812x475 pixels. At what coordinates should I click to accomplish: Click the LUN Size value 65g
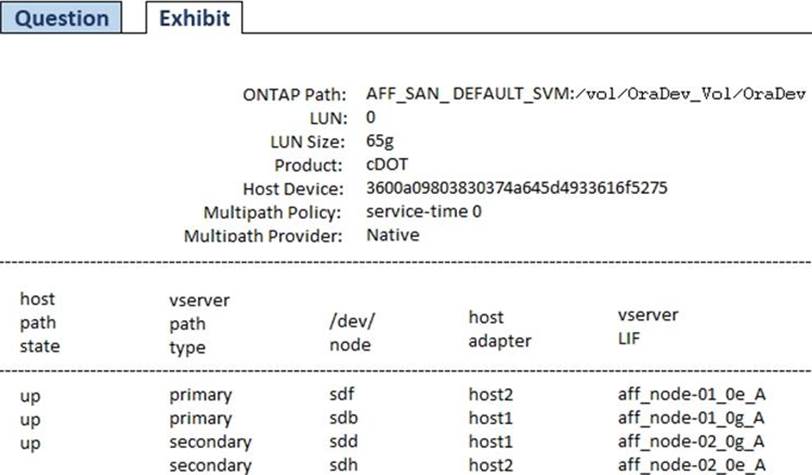[380, 141]
